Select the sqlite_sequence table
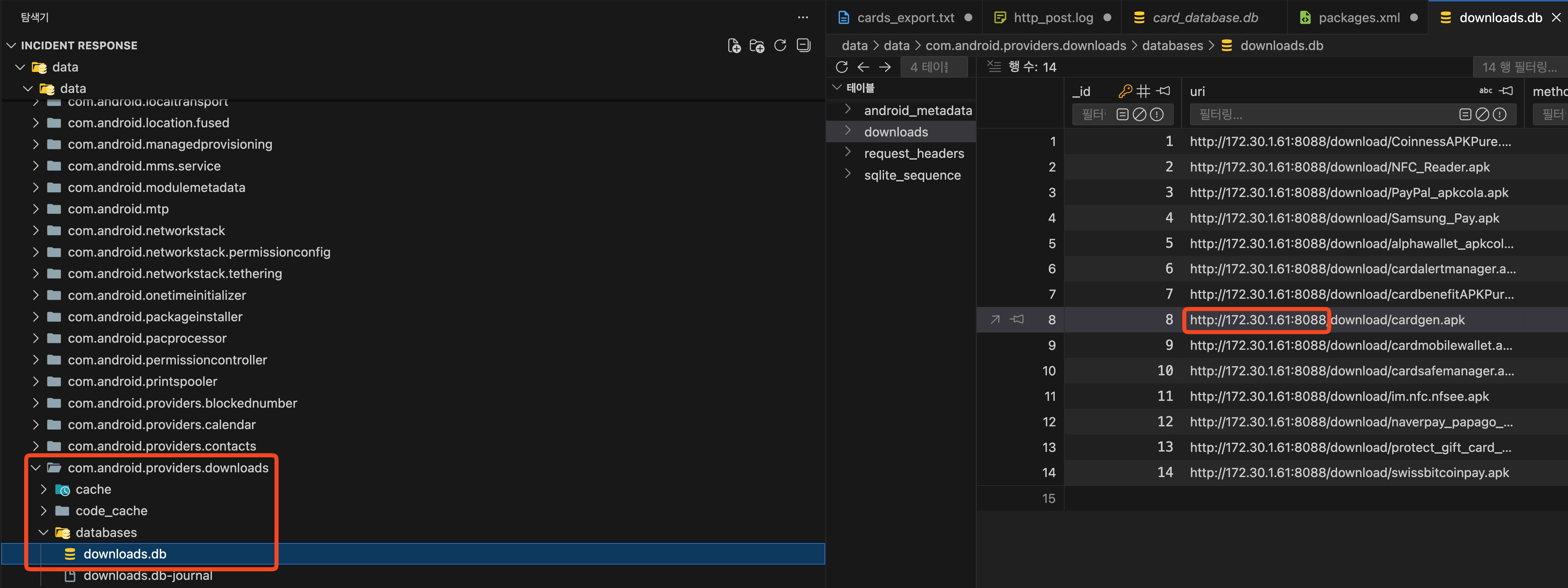Viewport: 1568px width, 588px height. (912, 175)
